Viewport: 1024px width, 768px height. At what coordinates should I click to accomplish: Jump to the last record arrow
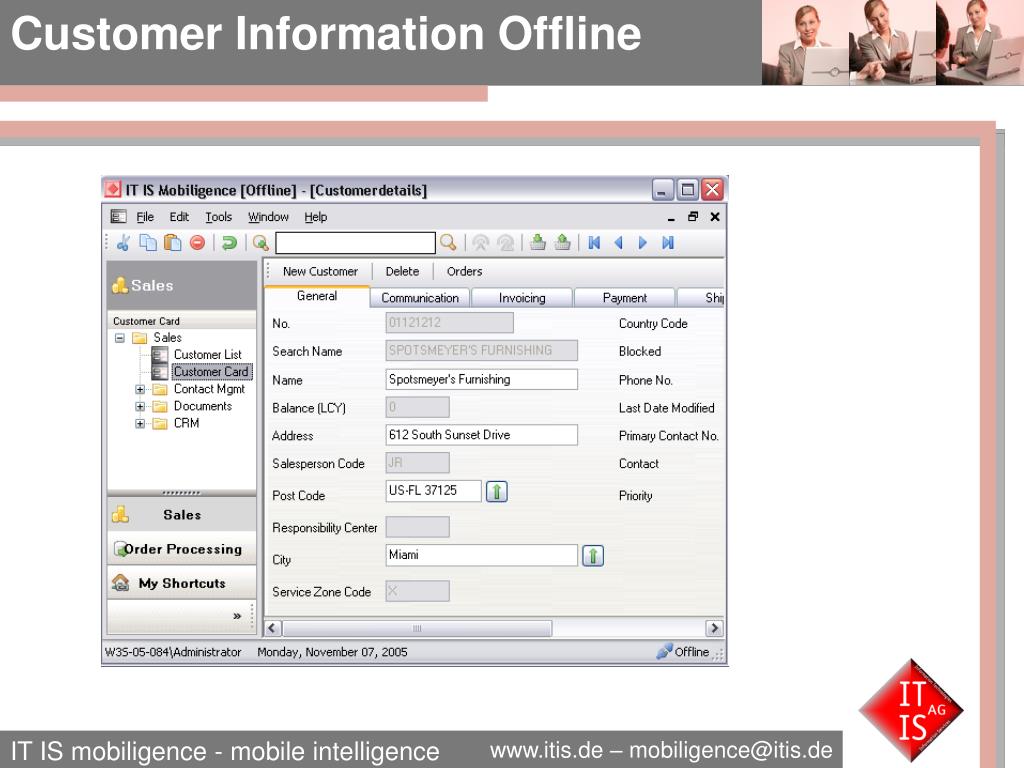[668, 242]
